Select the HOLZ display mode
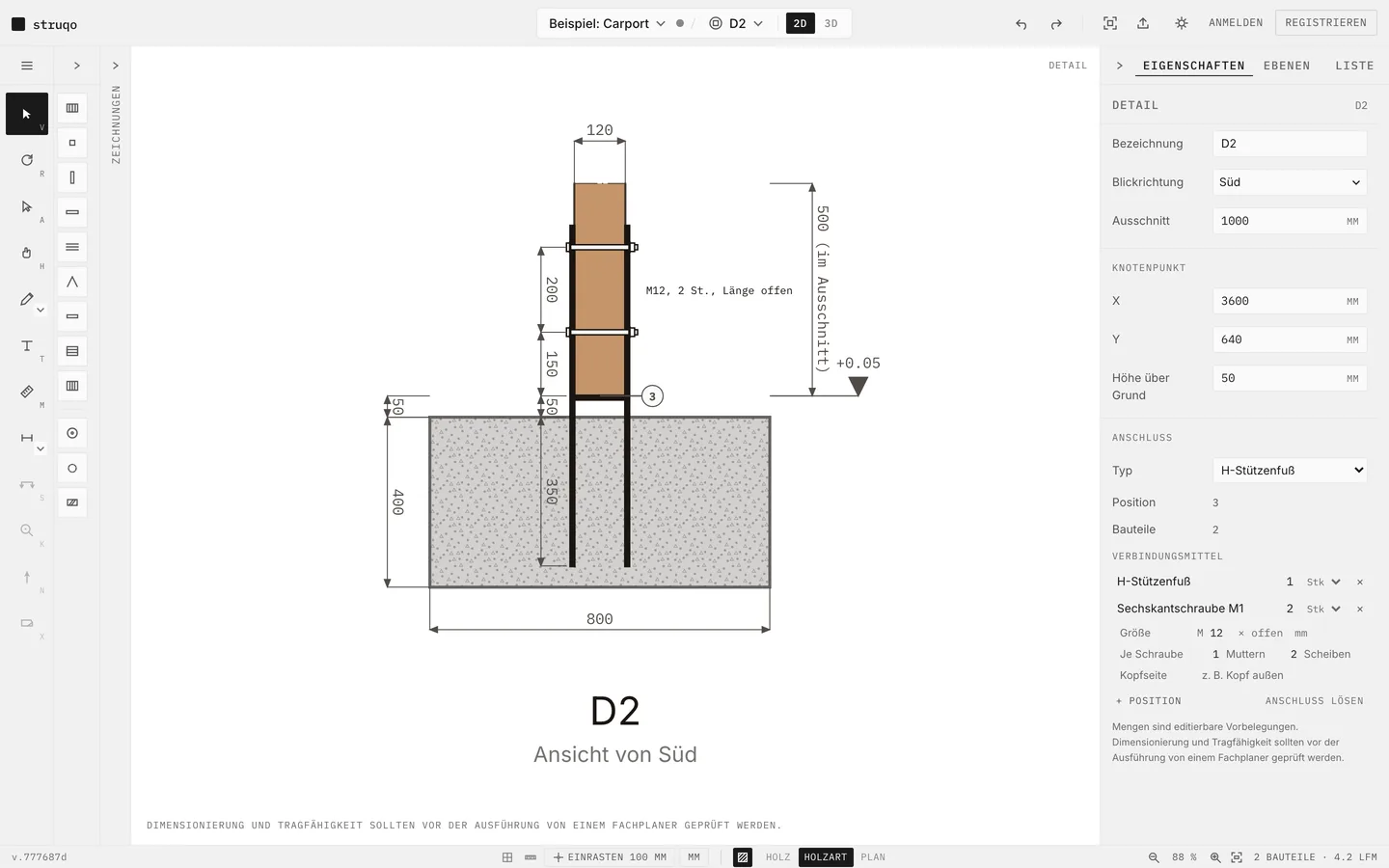Image resolution: width=1389 pixels, height=868 pixels. pyautogui.click(x=777, y=857)
